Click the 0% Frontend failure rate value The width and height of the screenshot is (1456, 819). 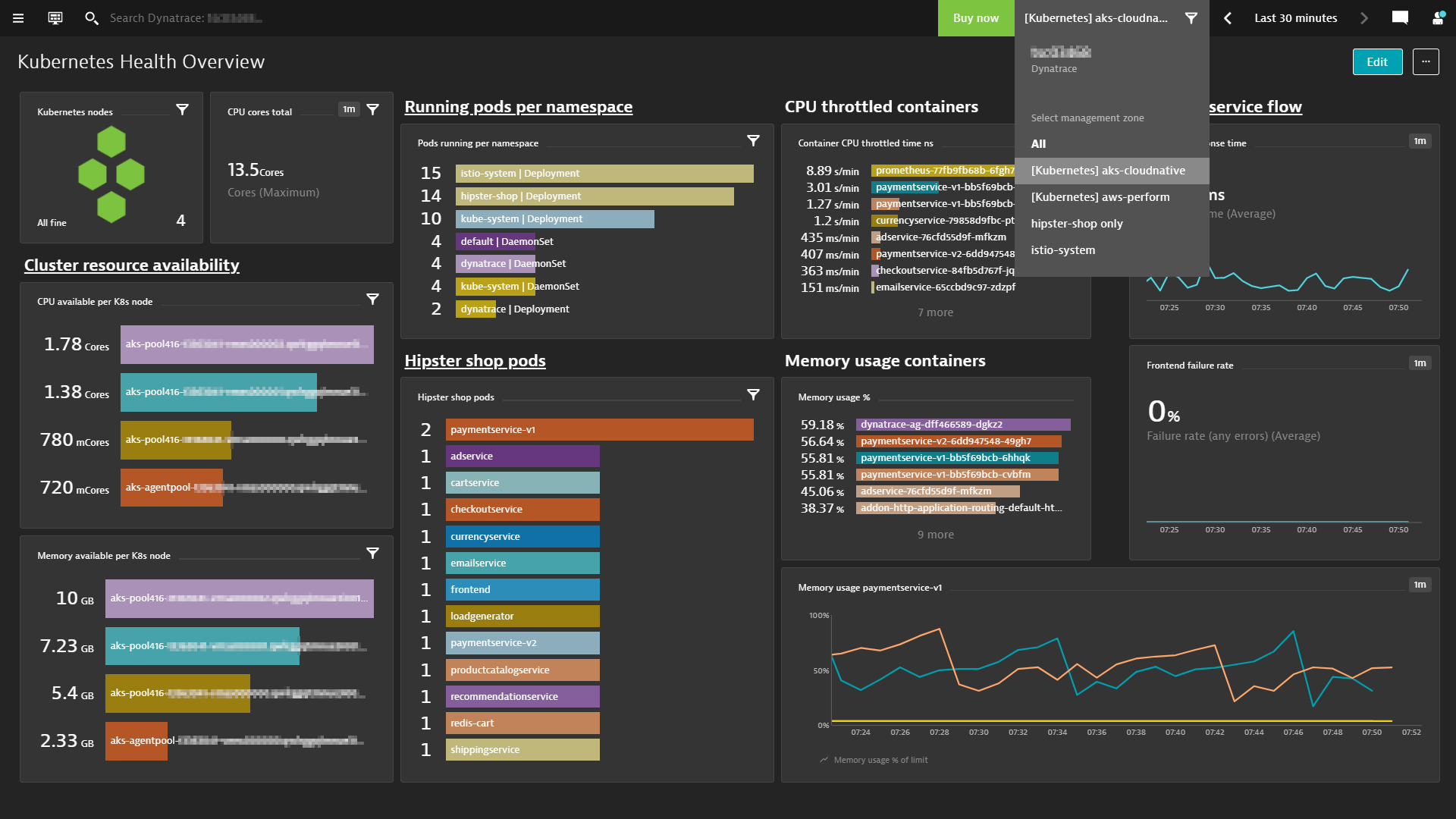click(1163, 412)
